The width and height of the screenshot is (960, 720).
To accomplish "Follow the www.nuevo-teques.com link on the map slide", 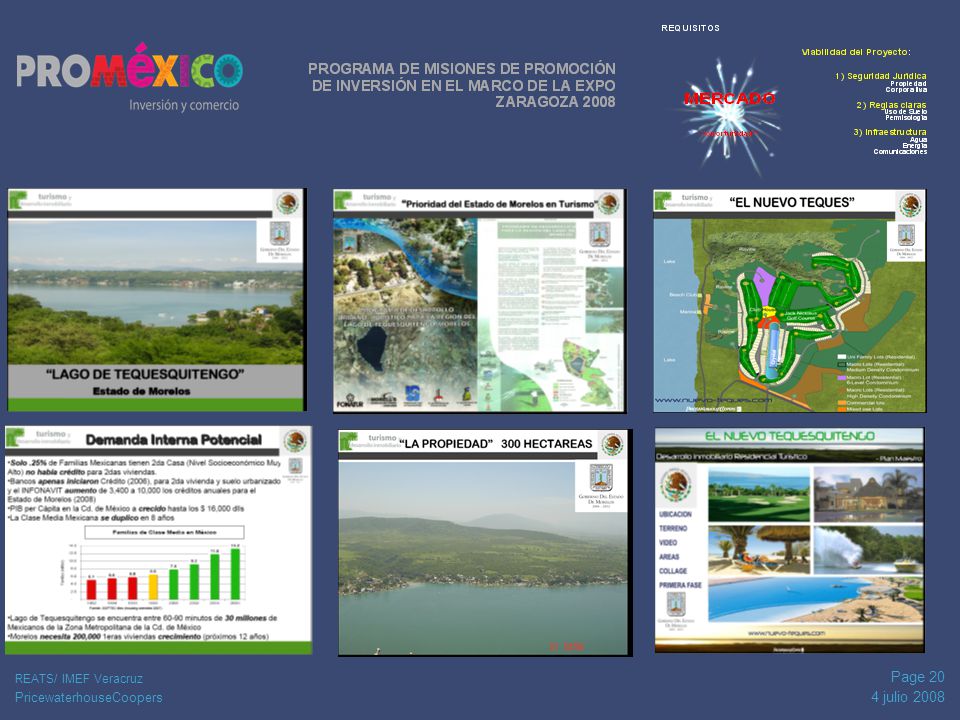I will 713,400.
